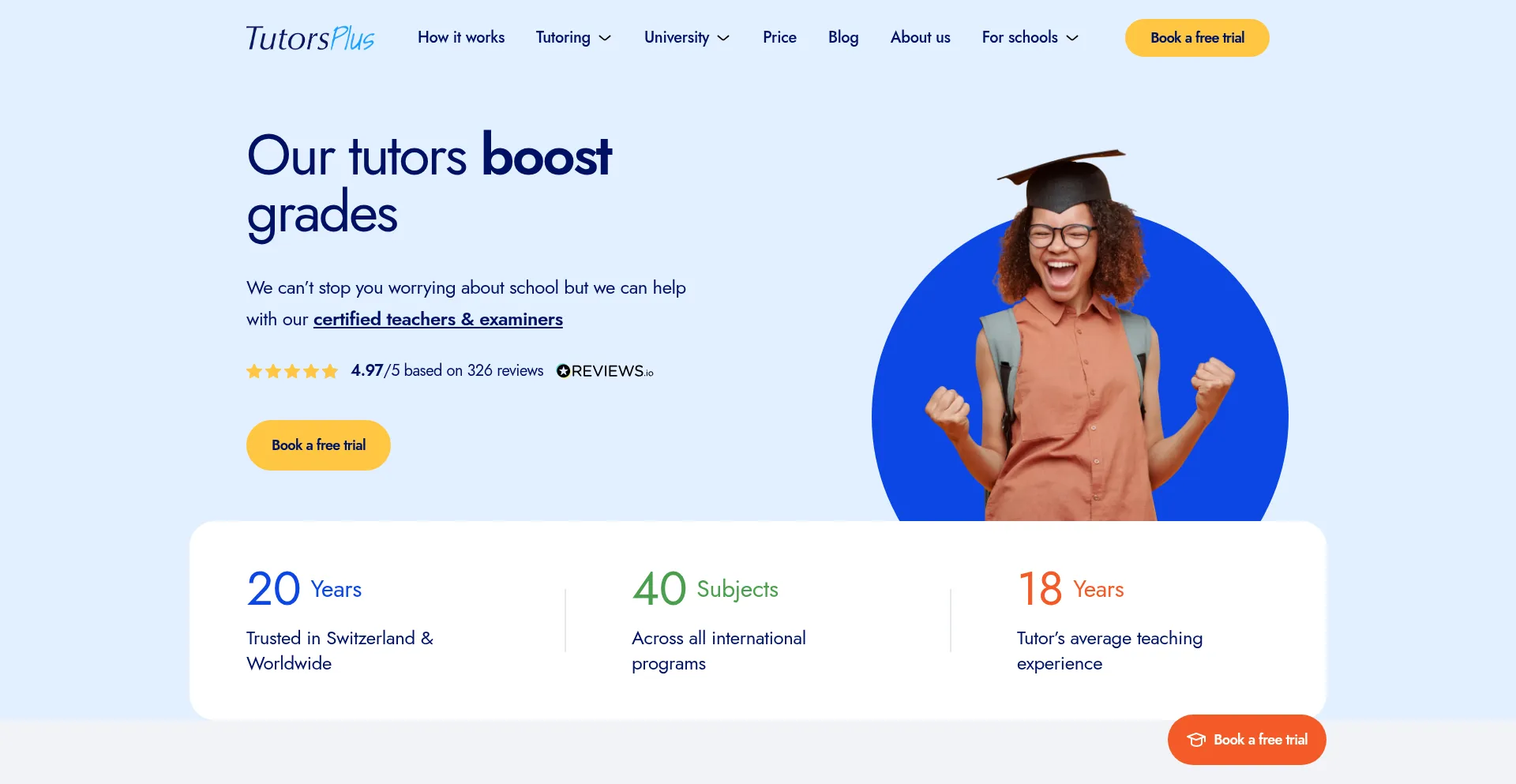
Task: Click the 18 Years teaching experience stat
Action: coord(1071,589)
